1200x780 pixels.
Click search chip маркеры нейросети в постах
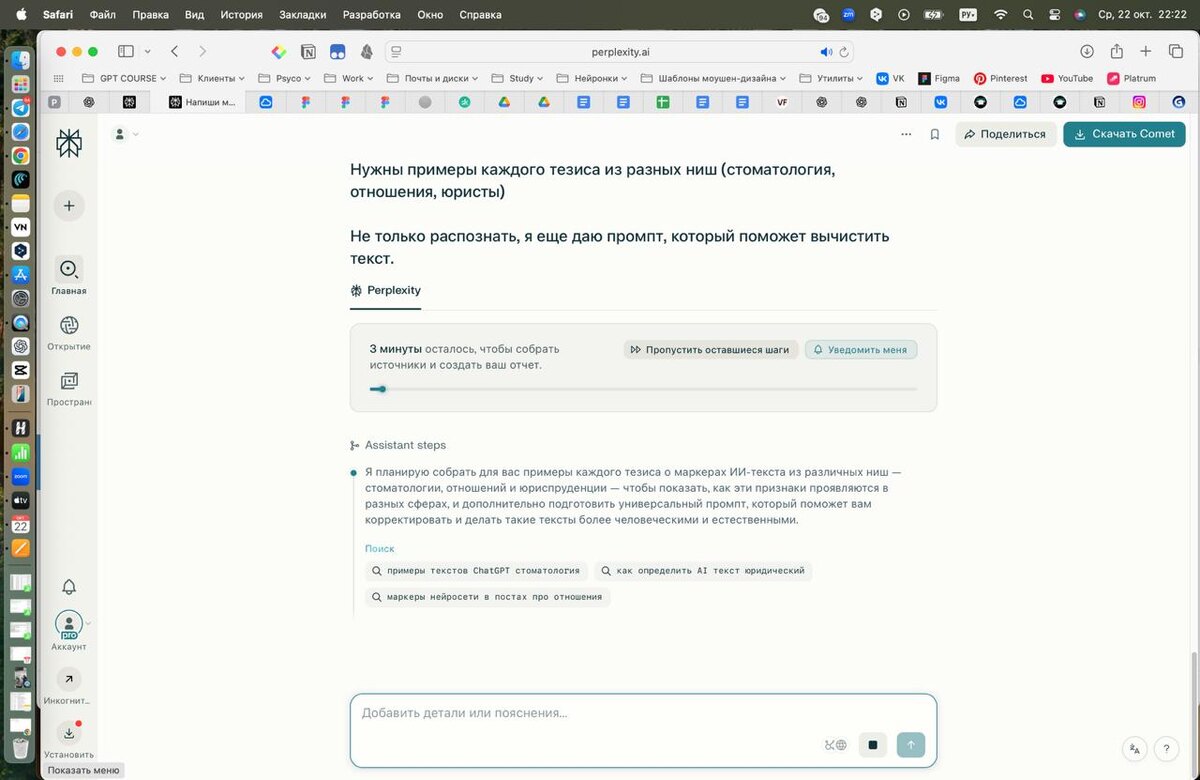(487, 597)
